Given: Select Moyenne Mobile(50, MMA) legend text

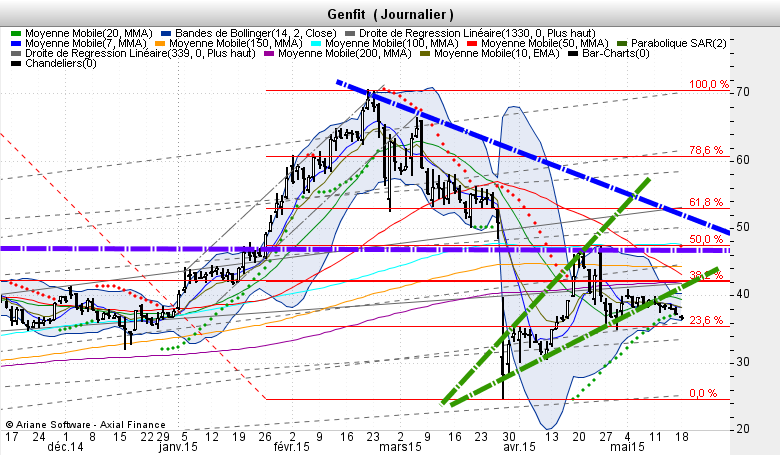Looking at the screenshot, I should click(545, 43).
